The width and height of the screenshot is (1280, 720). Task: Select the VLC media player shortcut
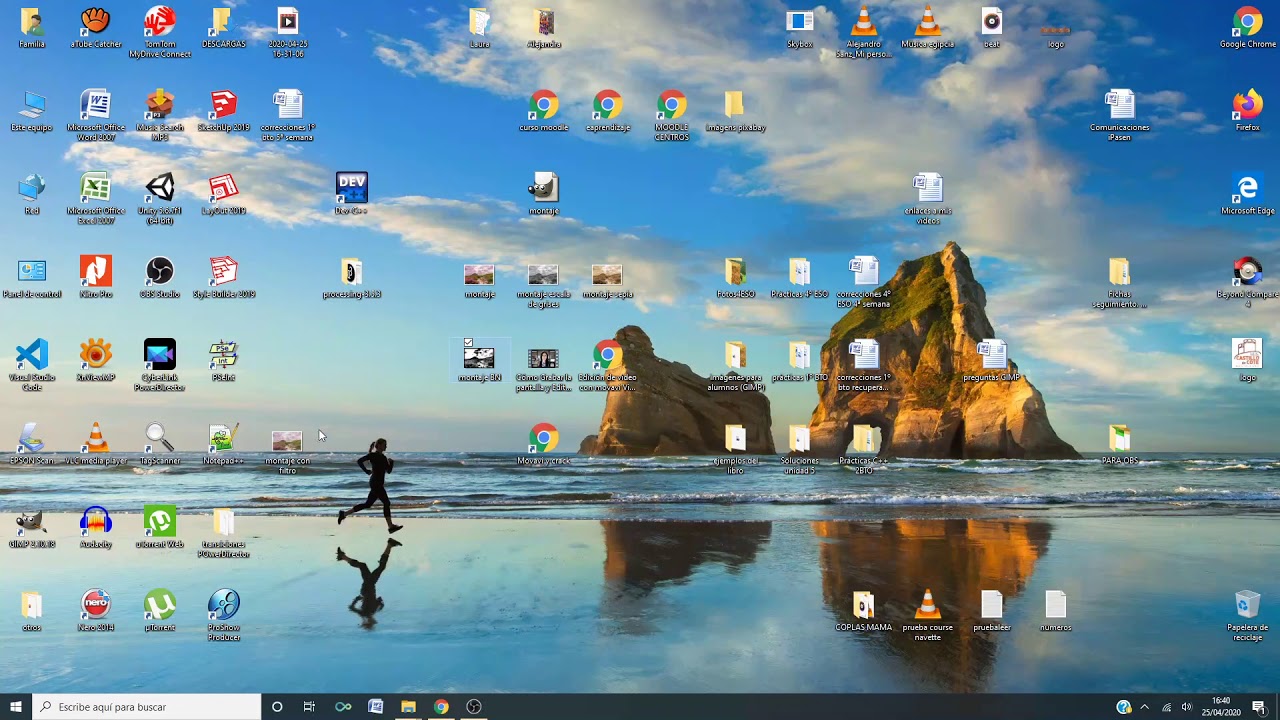[x=96, y=444]
